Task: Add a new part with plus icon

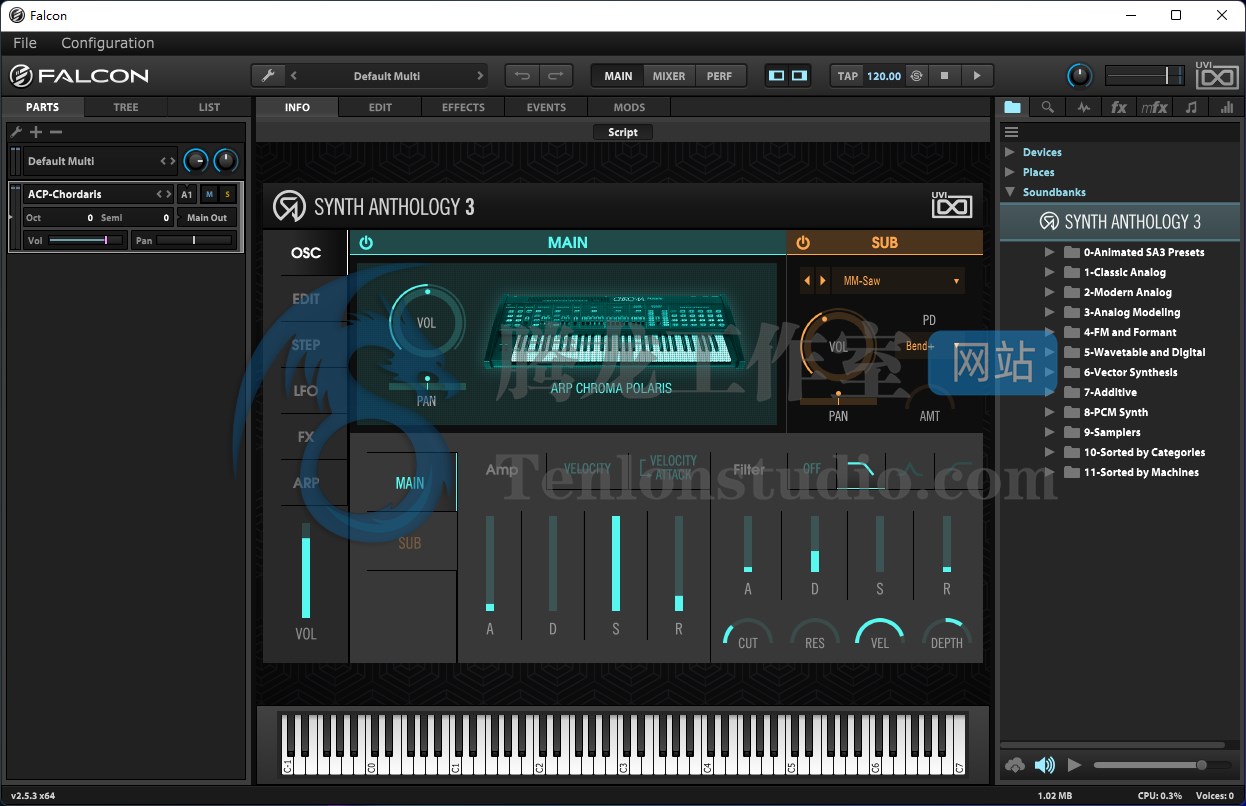Action: (x=36, y=132)
